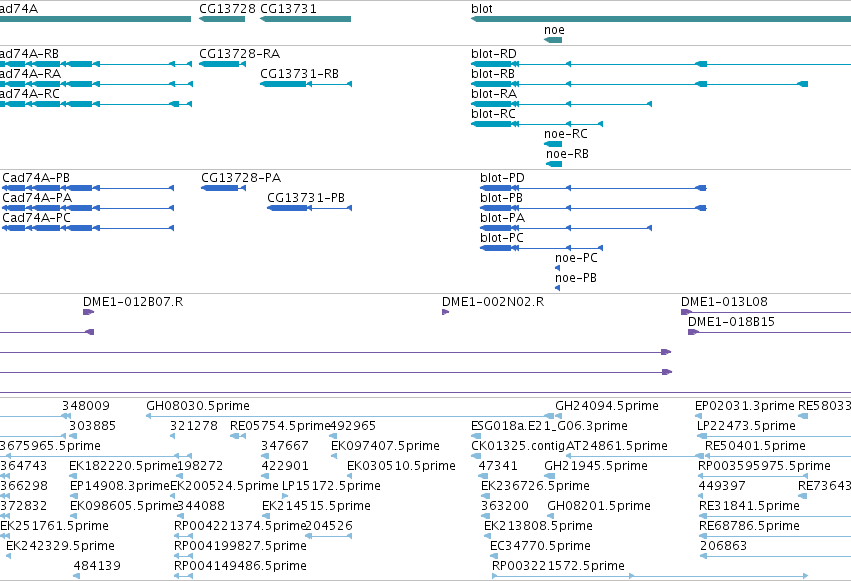Click the 492965 feature label
This screenshot has width=851, height=581.
point(352,426)
